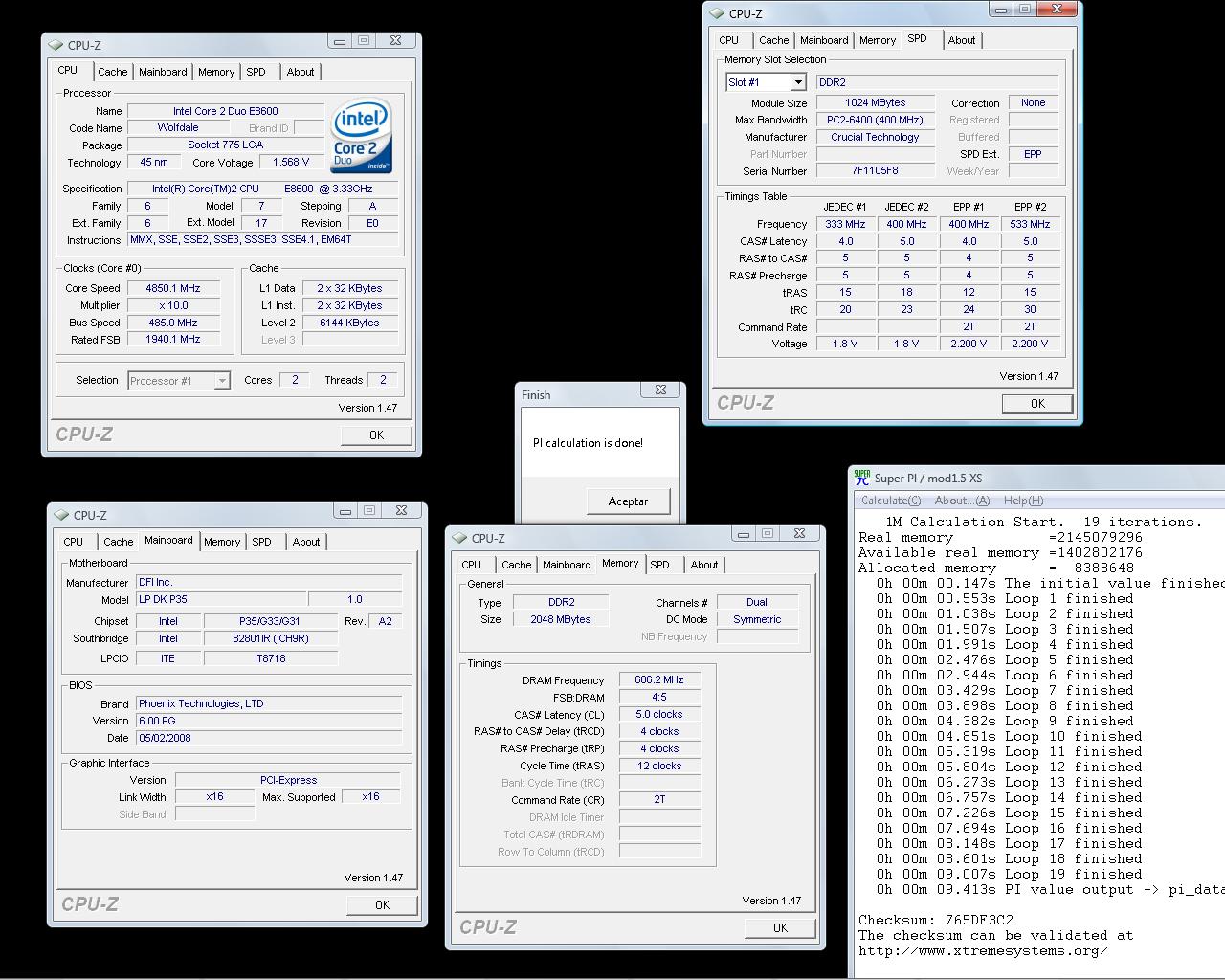Open the About...(A) menu in Super PI

click(962, 501)
